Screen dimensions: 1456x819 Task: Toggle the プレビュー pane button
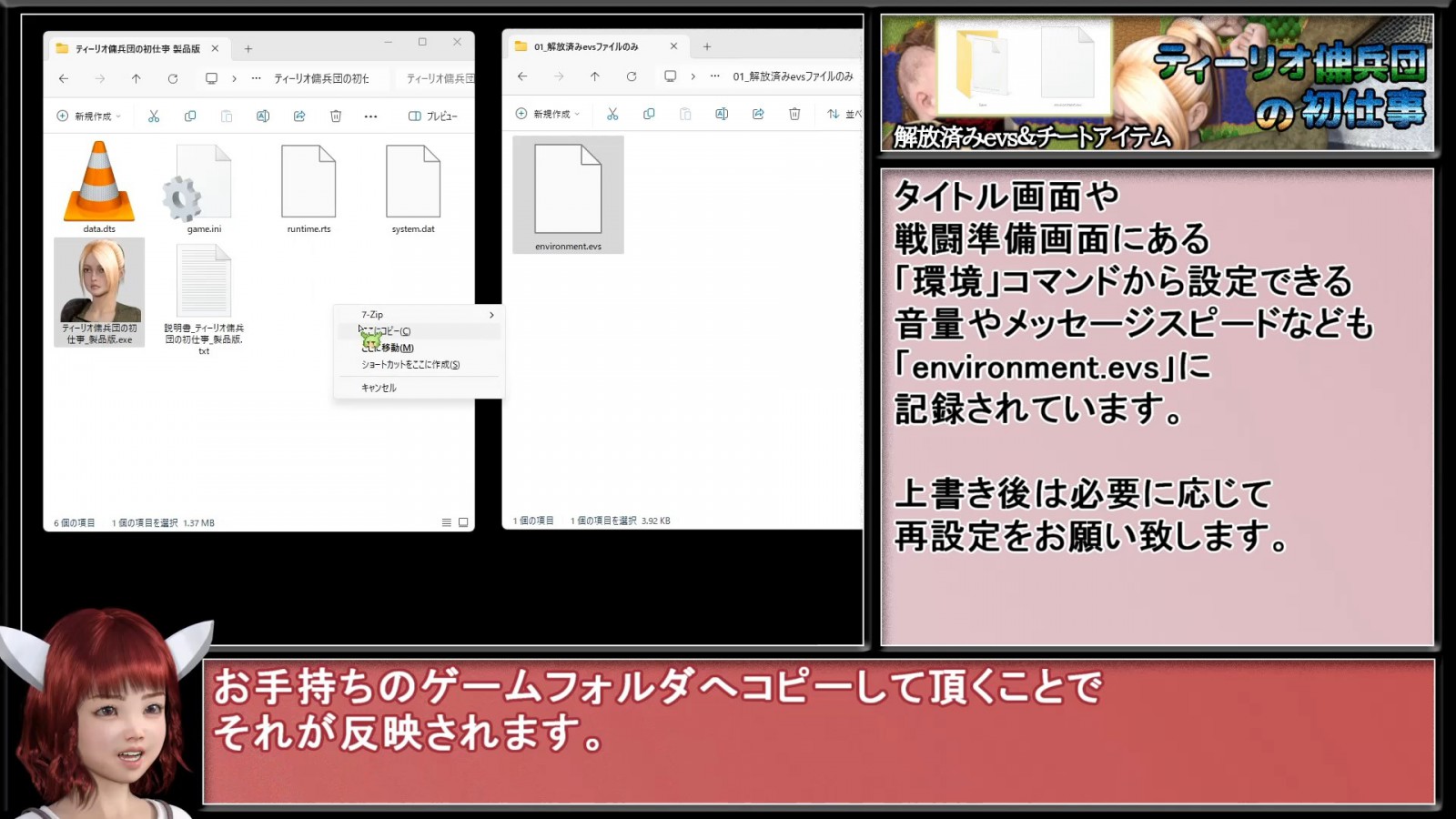coord(433,116)
